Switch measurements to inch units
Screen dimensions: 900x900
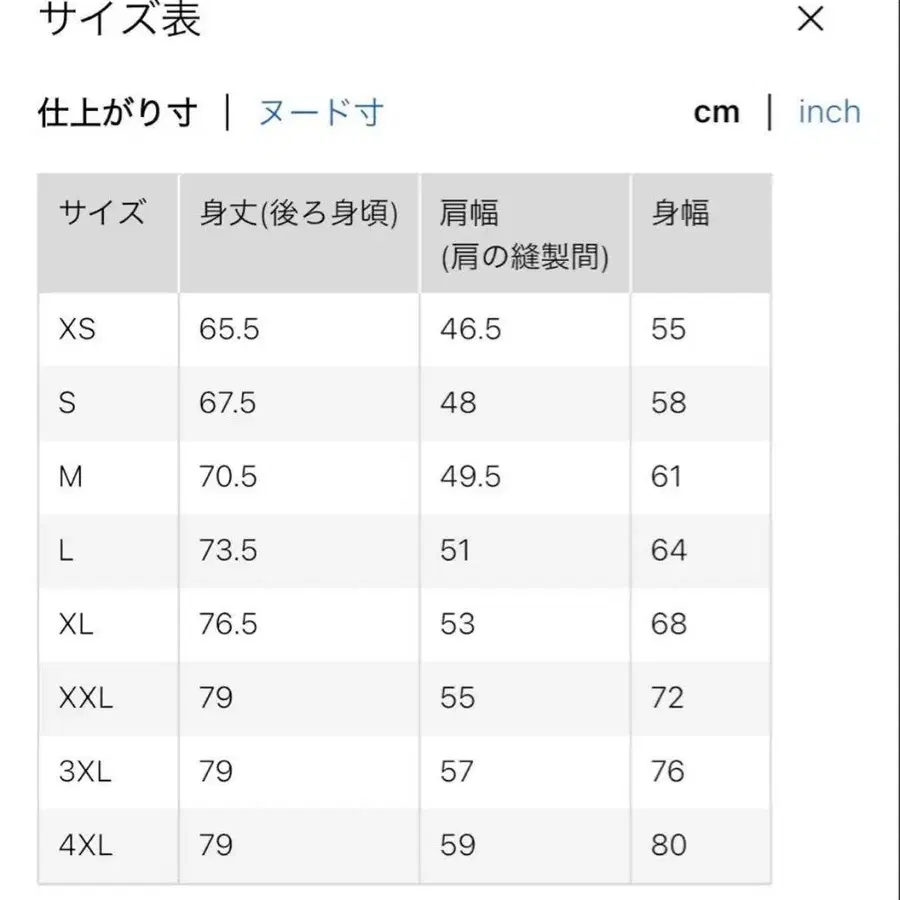coord(828,111)
